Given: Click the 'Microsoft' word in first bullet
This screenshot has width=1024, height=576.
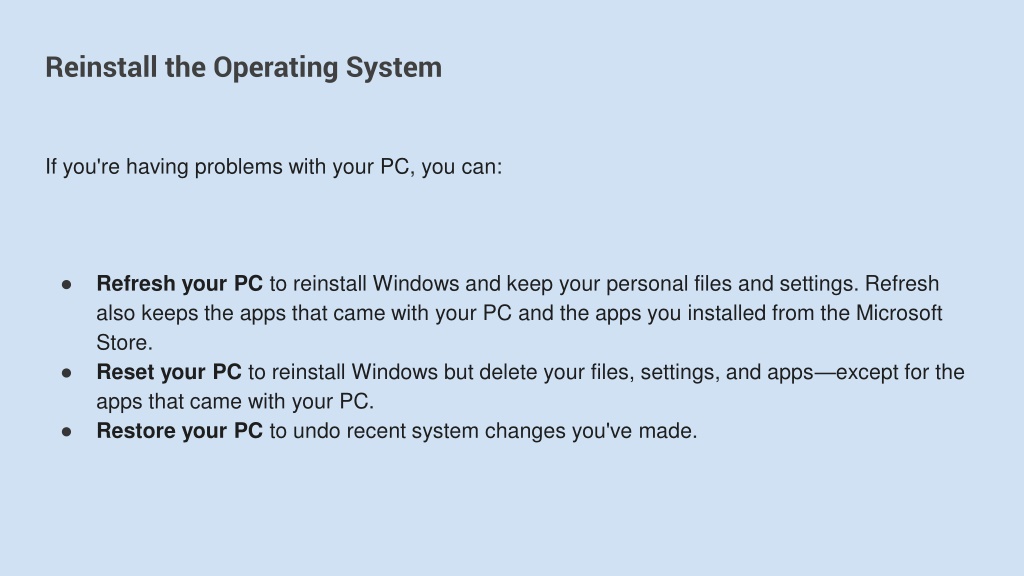Looking at the screenshot, I should (x=899, y=313).
